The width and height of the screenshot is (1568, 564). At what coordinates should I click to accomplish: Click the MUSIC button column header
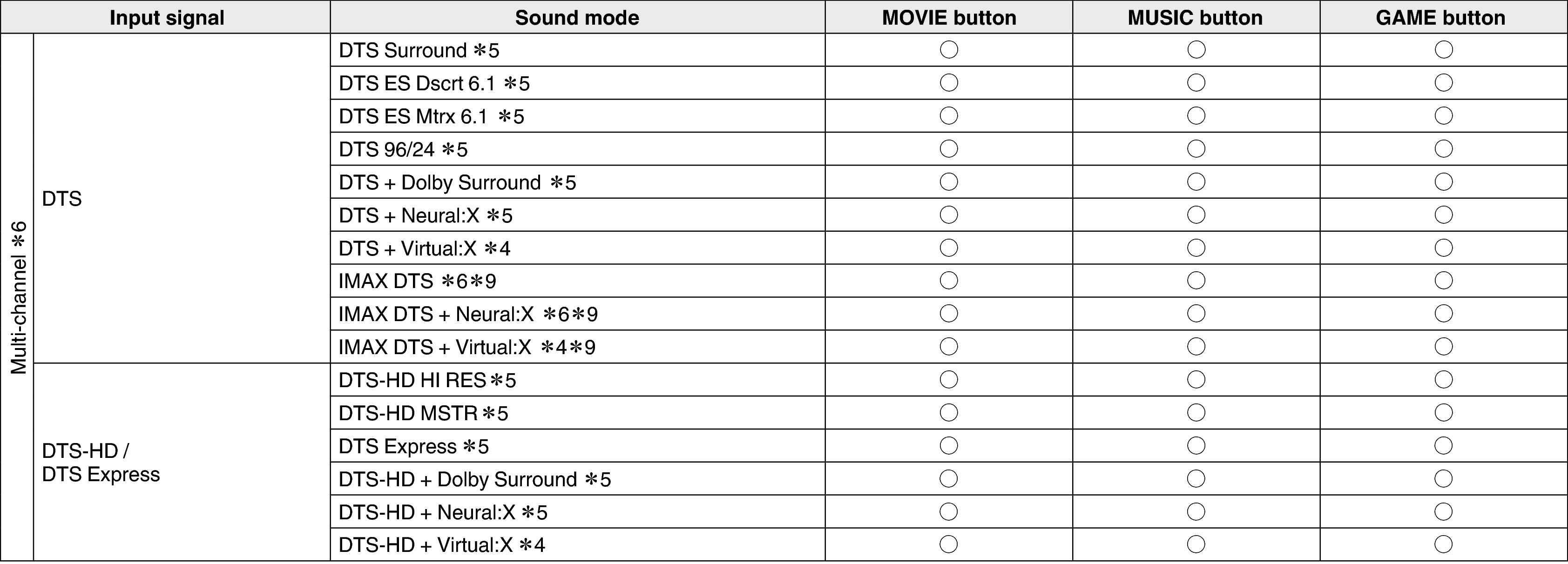coord(1195,18)
